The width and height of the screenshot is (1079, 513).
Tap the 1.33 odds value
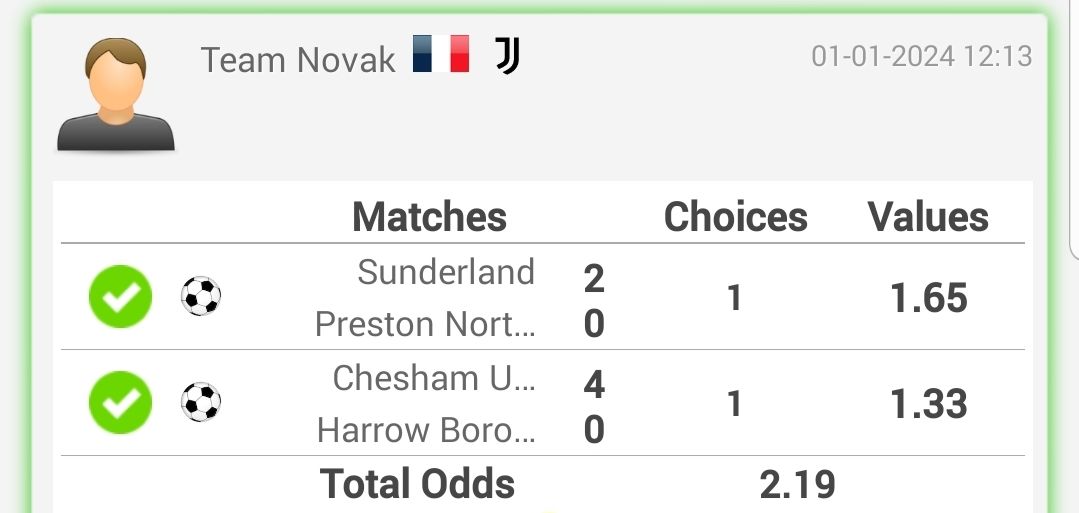tap(929, 404)
